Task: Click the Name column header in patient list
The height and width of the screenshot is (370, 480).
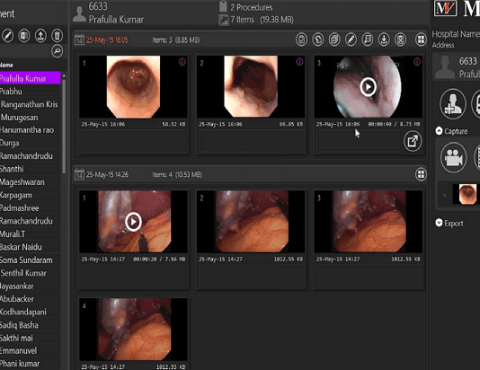Action: pyautogui.click(x=7, y=65)
